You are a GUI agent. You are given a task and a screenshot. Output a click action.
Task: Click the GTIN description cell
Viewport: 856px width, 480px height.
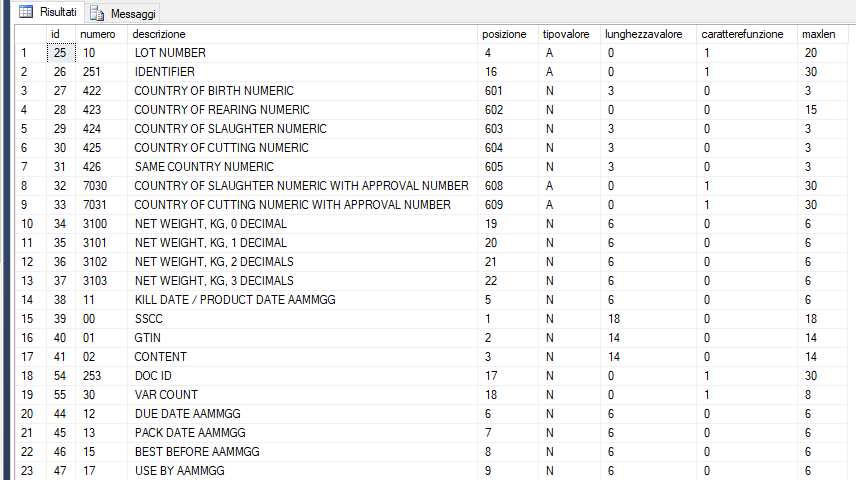(x=147, y=338)
